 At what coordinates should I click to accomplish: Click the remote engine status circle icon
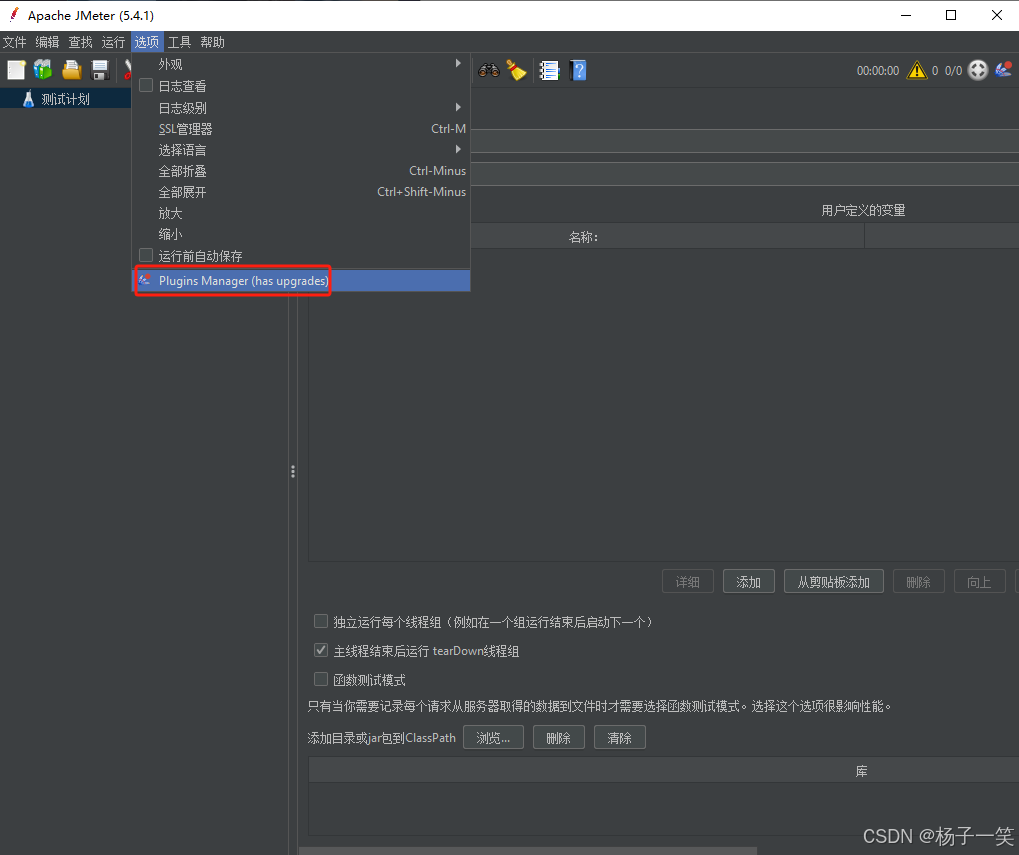[x=977, y=70]
